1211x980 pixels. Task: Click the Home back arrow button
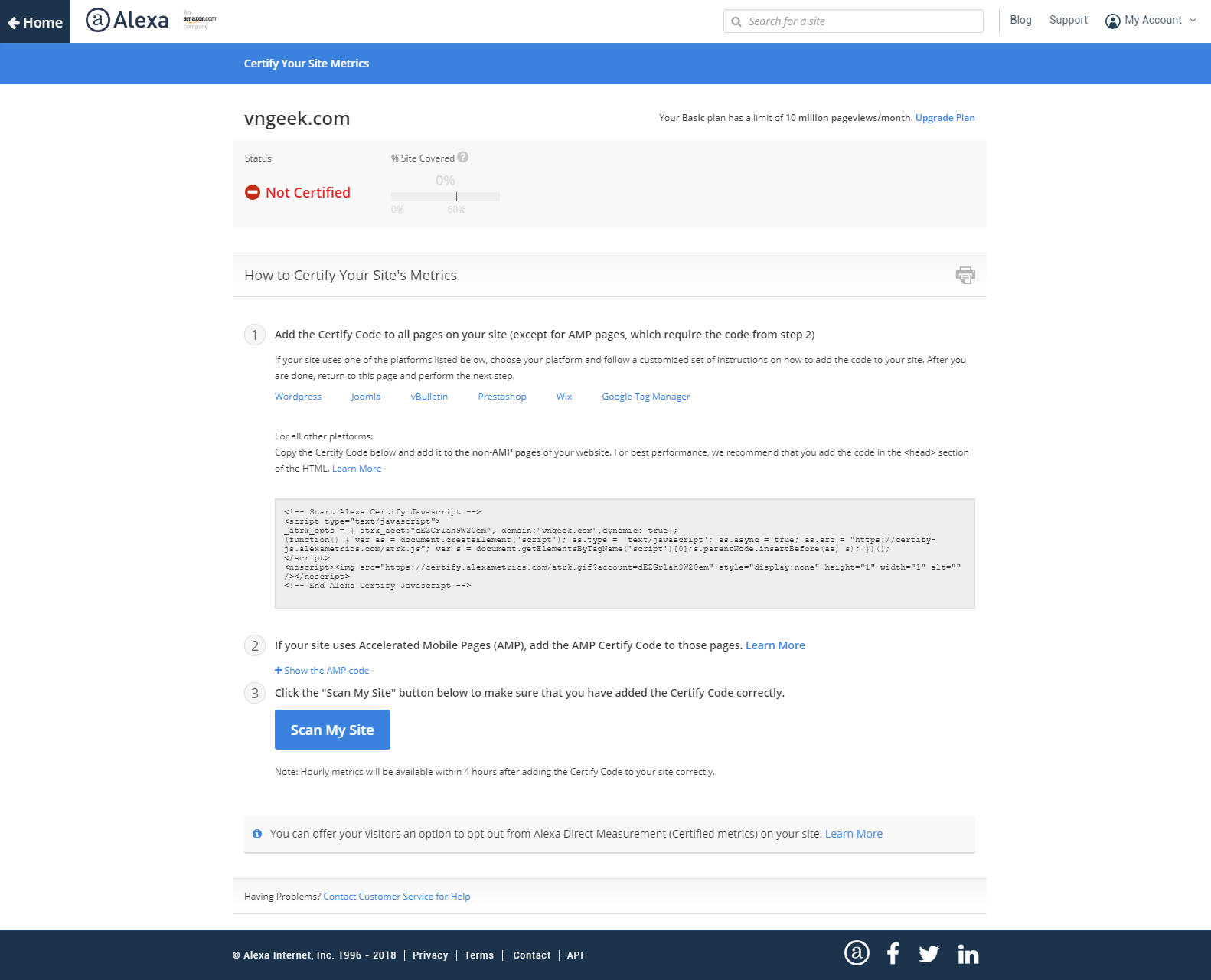tap(35, 22)
